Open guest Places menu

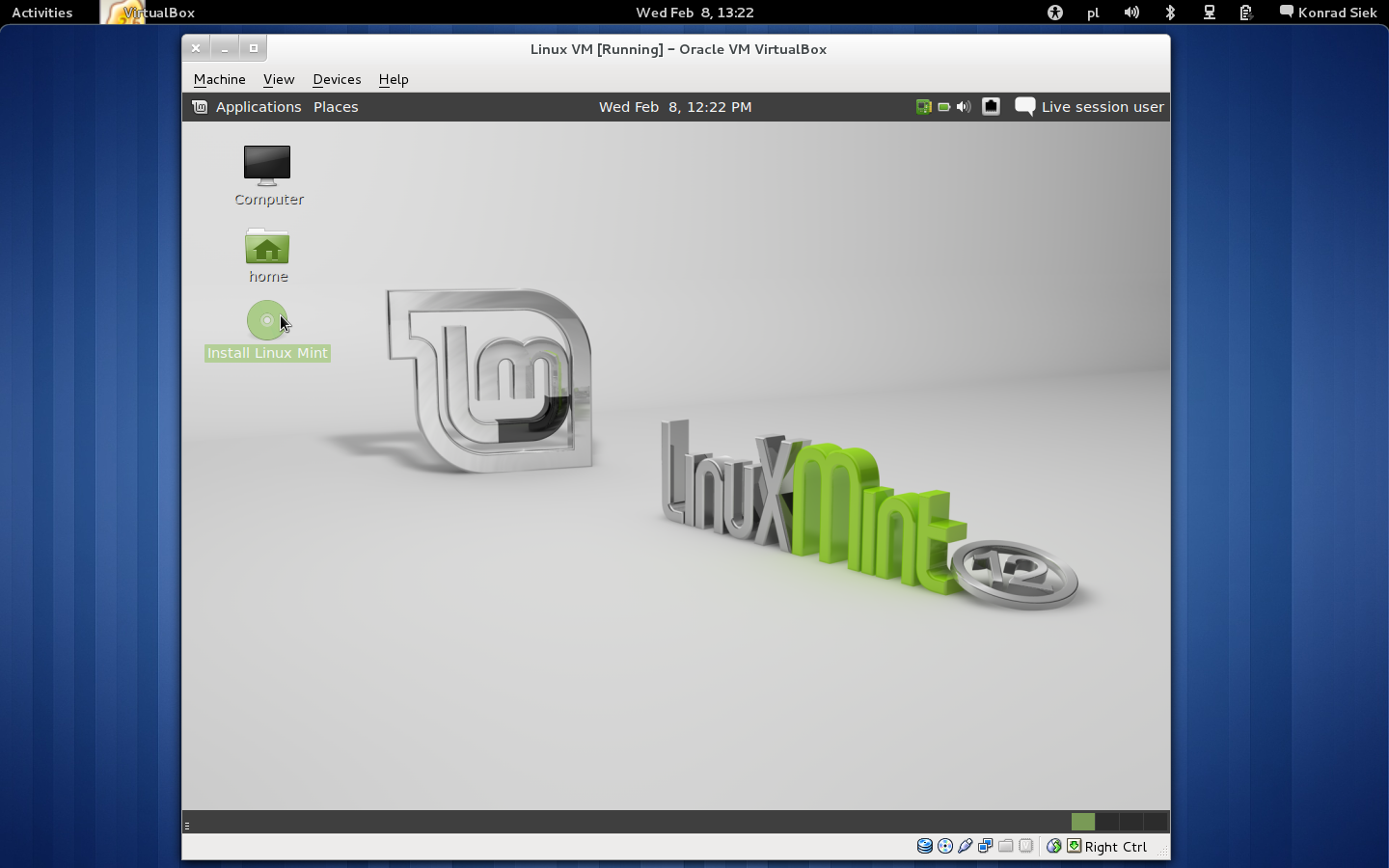click(x=336, y=107)
